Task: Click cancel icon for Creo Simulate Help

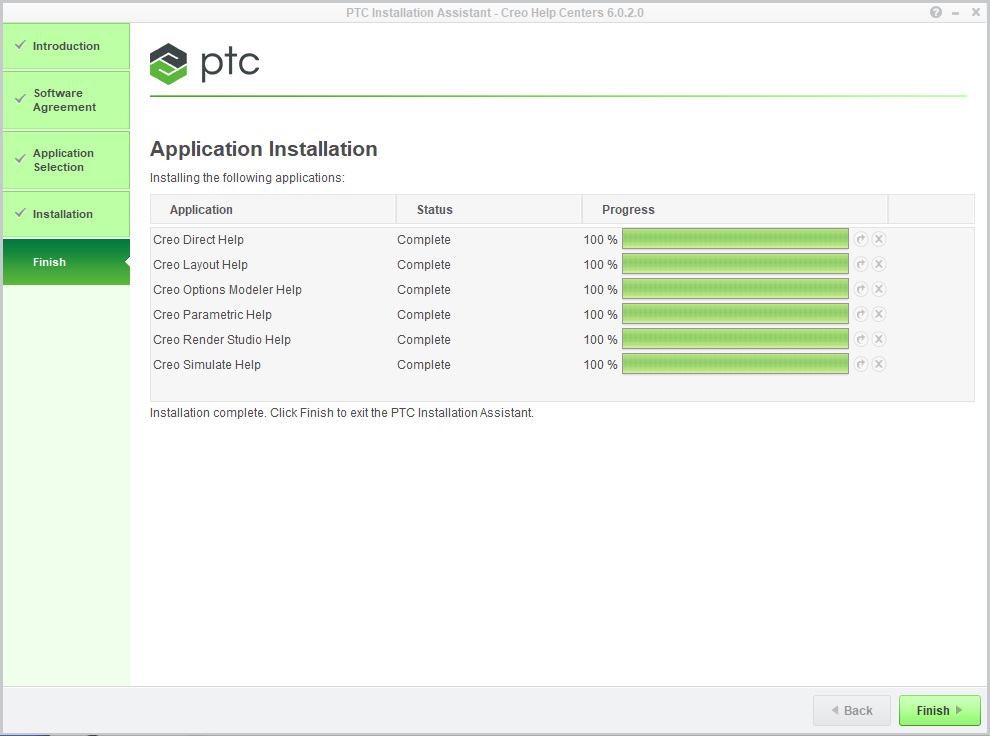Action: tap(879, 364)
